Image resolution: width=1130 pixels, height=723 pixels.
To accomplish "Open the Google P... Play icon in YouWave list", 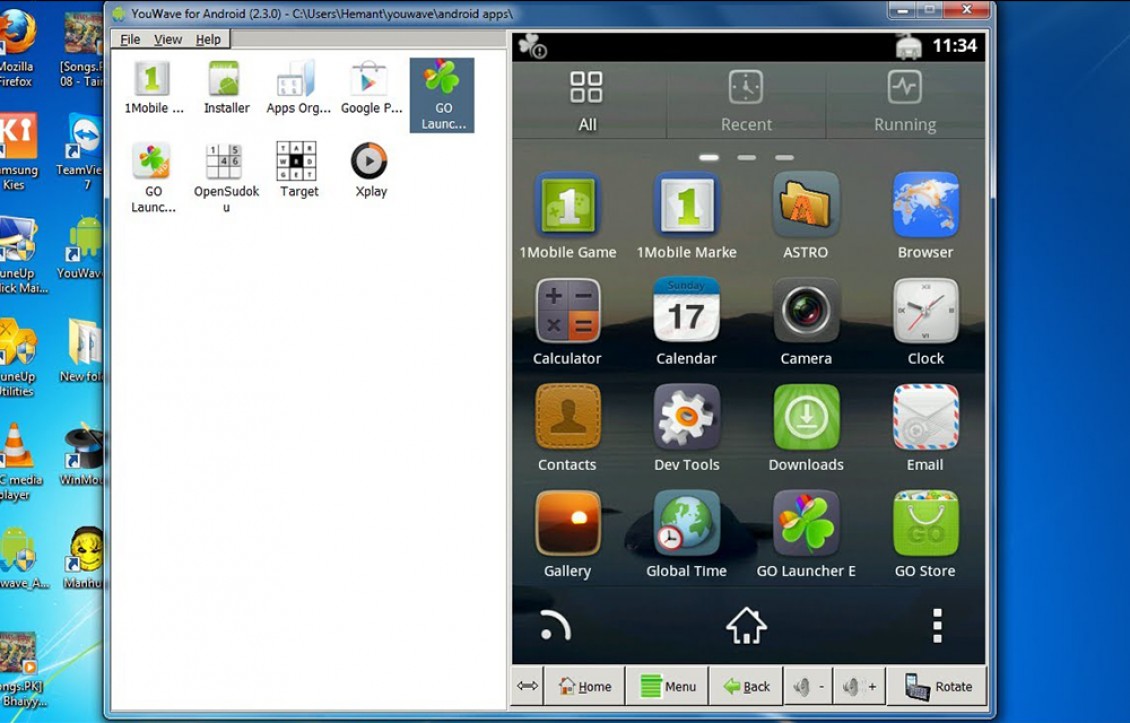I will coord(370,88).
